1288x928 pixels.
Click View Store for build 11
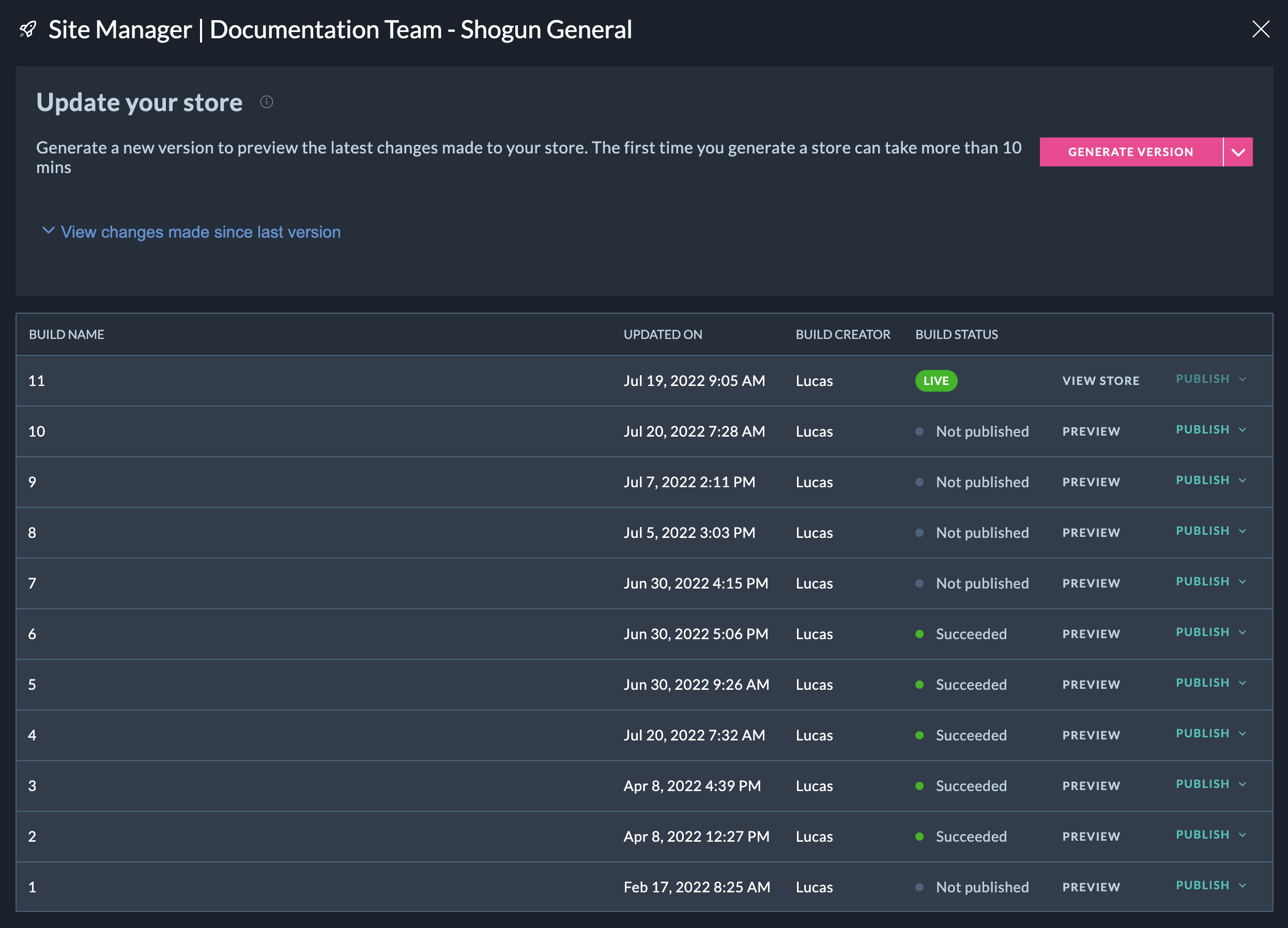point(1100,381)
